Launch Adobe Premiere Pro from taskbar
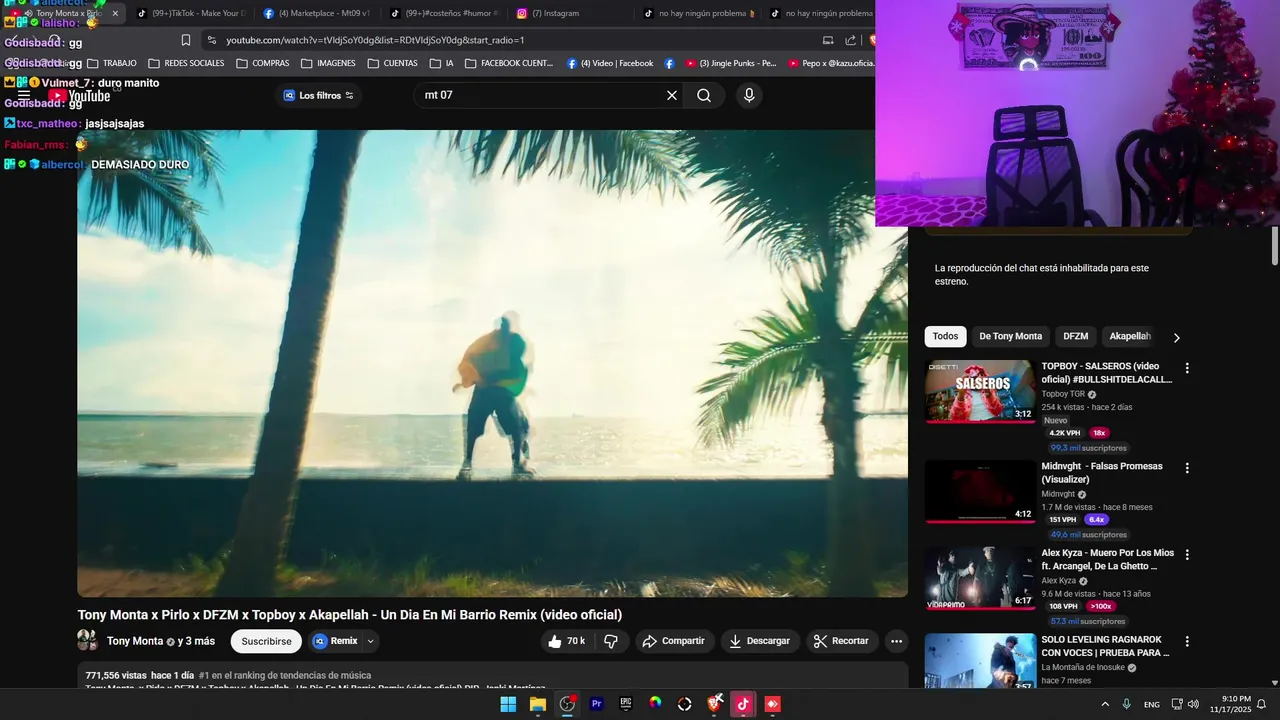Image resolution: width=1280 pixels, height=720 pixels. pos(597,704)
